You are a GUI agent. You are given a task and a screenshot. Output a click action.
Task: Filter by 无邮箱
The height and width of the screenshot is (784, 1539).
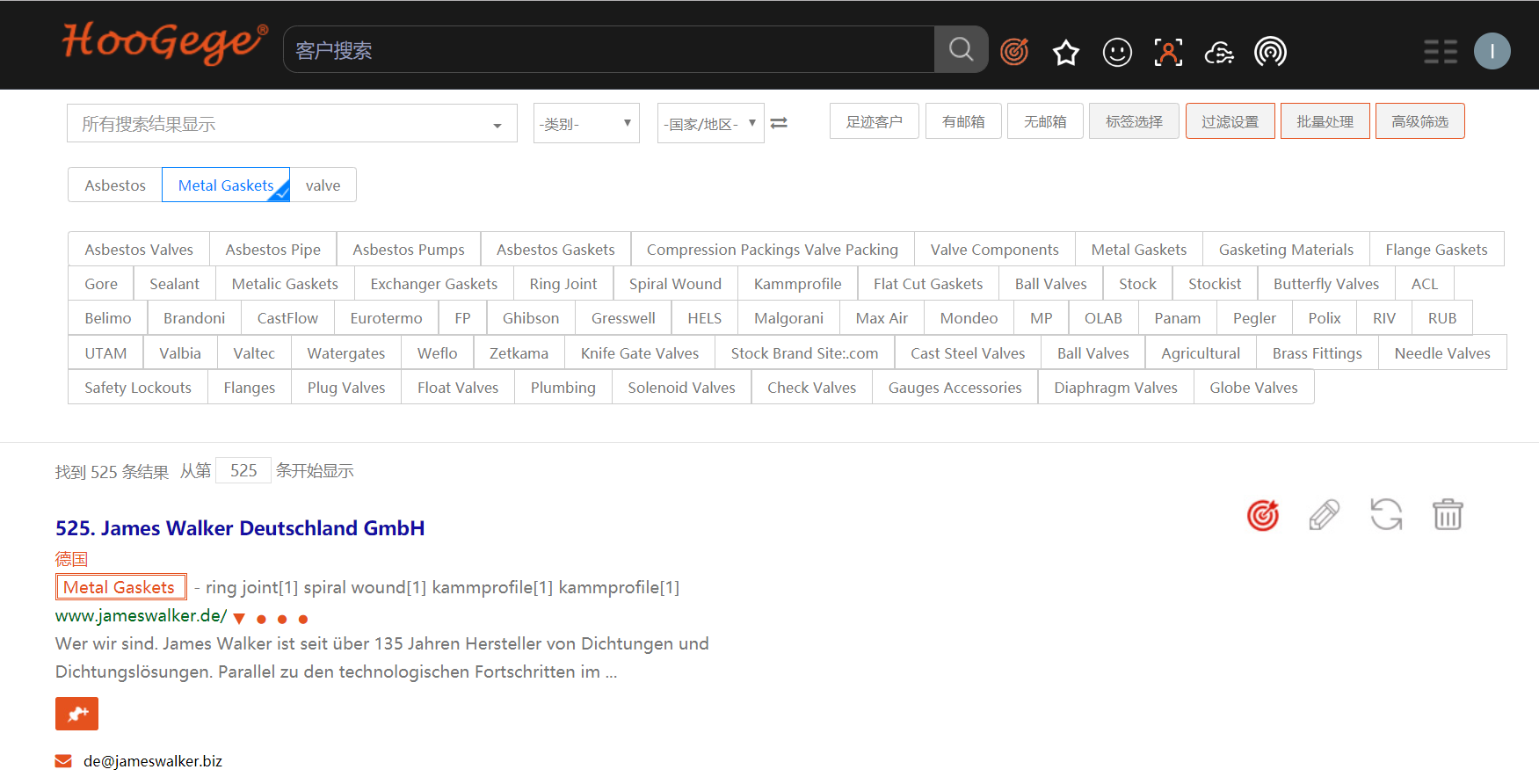(x=1045, y=121)
